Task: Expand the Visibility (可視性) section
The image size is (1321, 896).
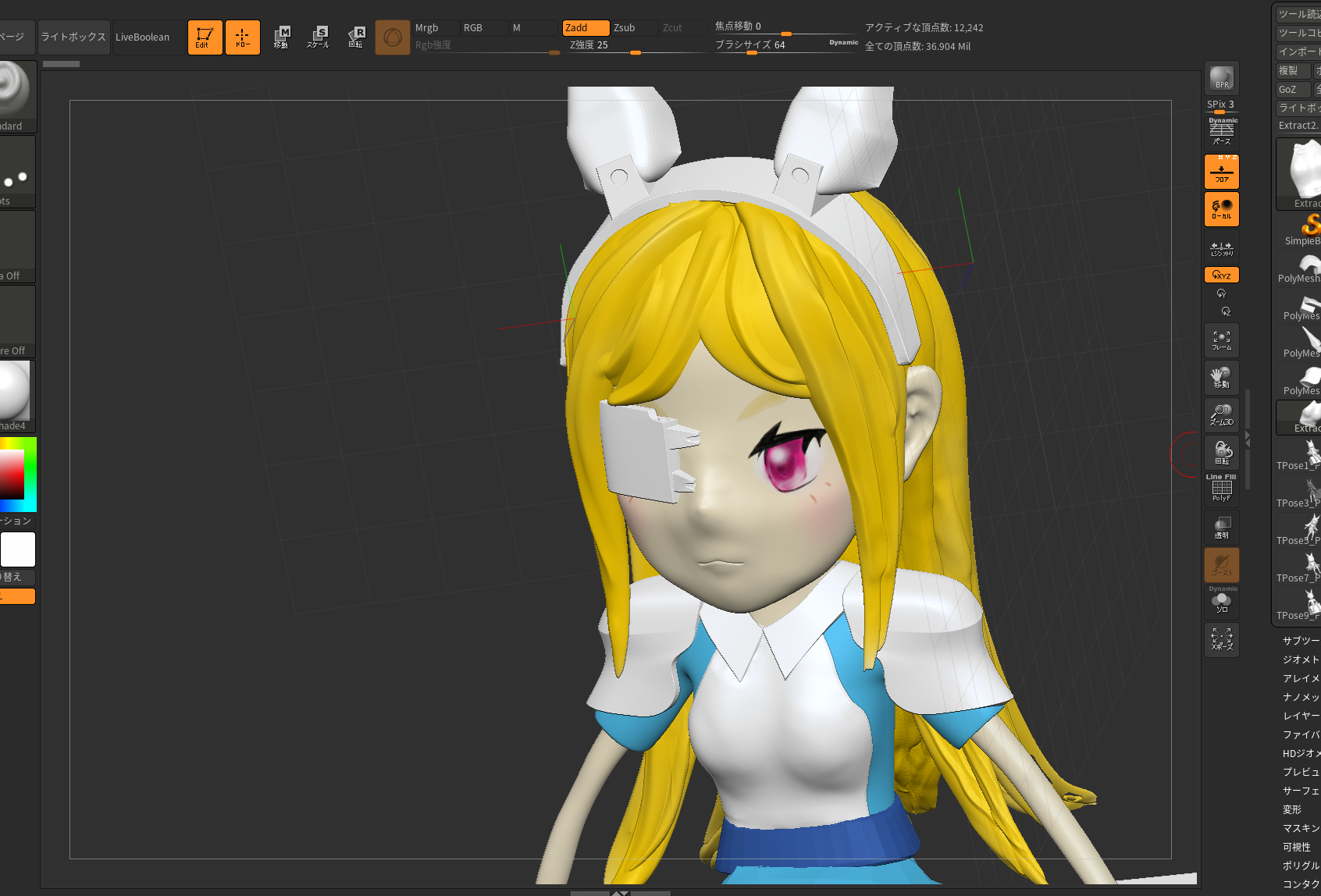Action: pos(1298,846)
